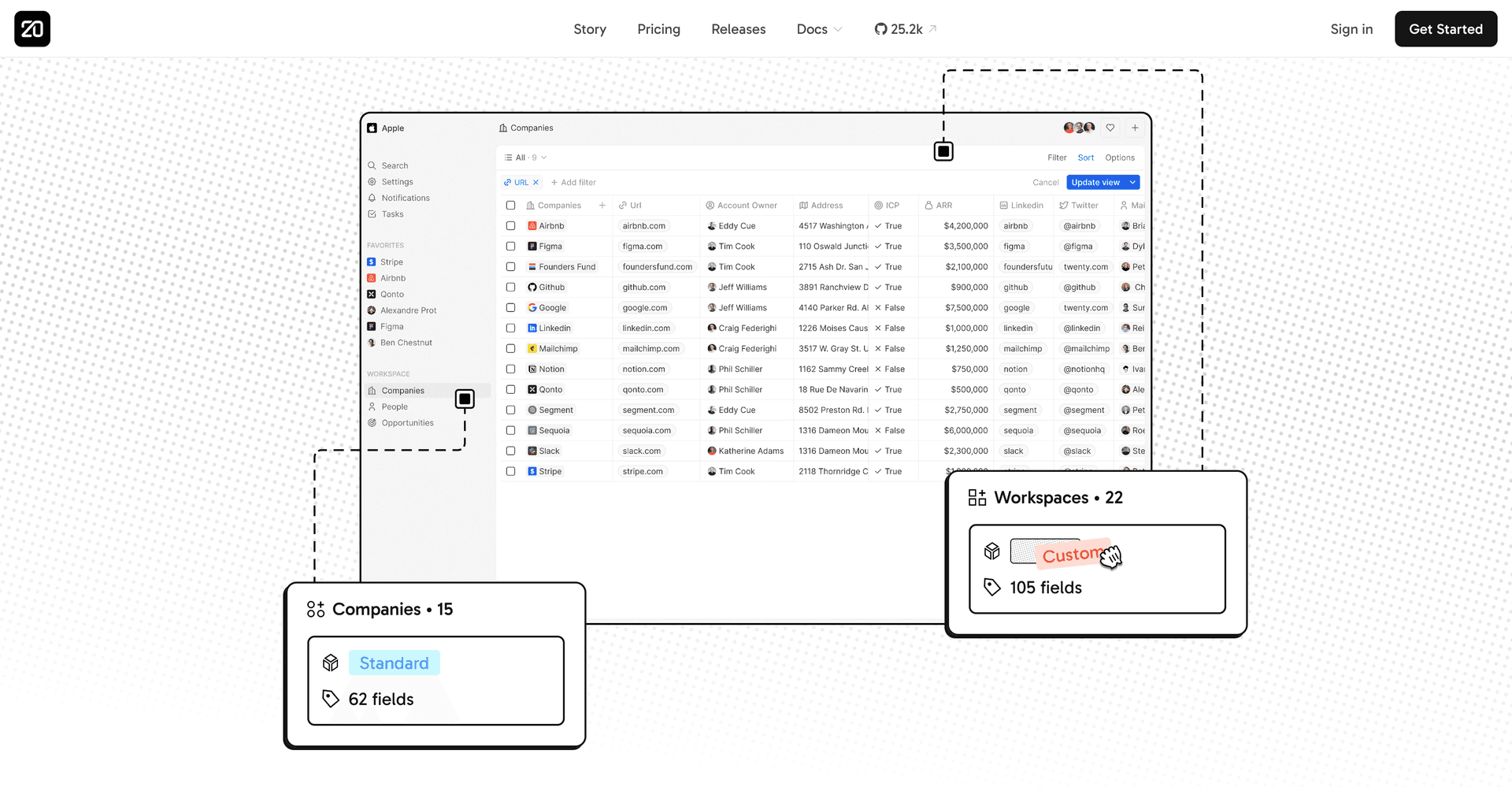Click the Search magnifier icon in sidebar

coord(372,165)
